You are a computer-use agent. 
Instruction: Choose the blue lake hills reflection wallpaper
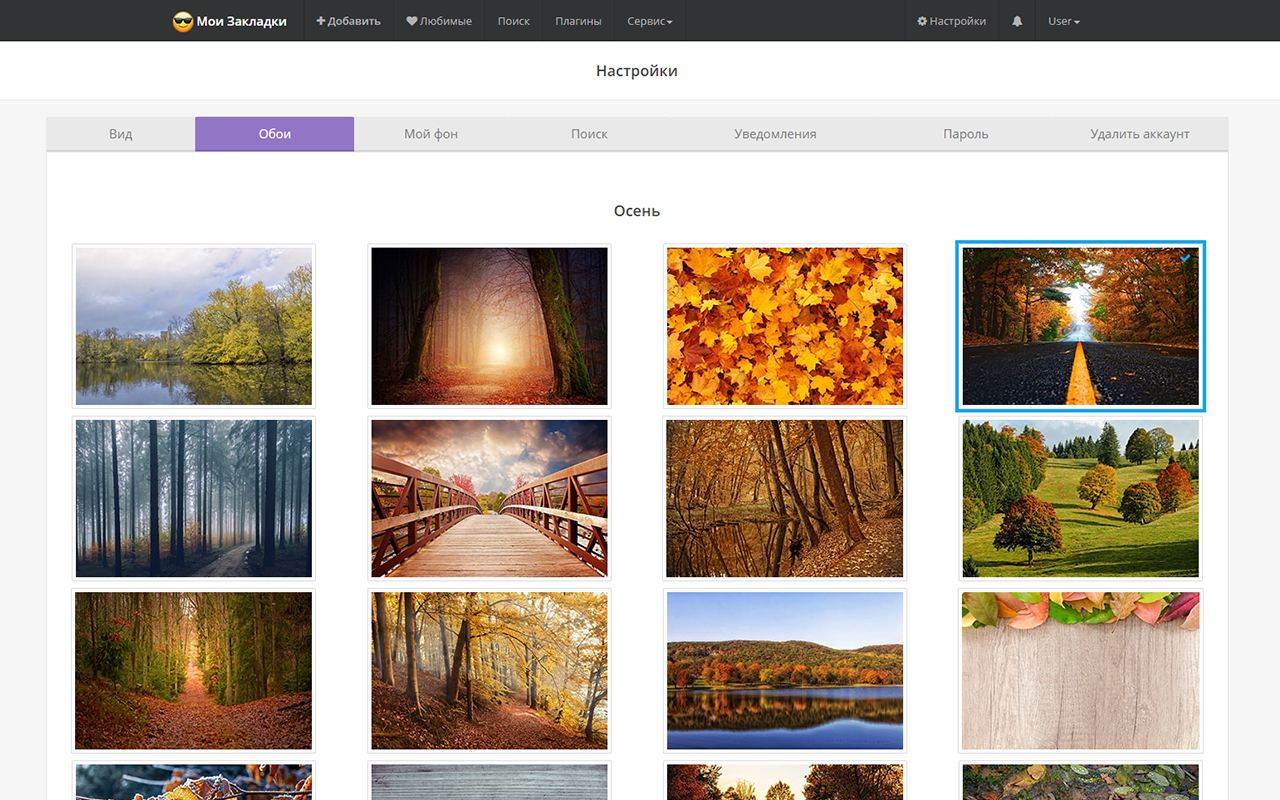(x=785, y=671)
